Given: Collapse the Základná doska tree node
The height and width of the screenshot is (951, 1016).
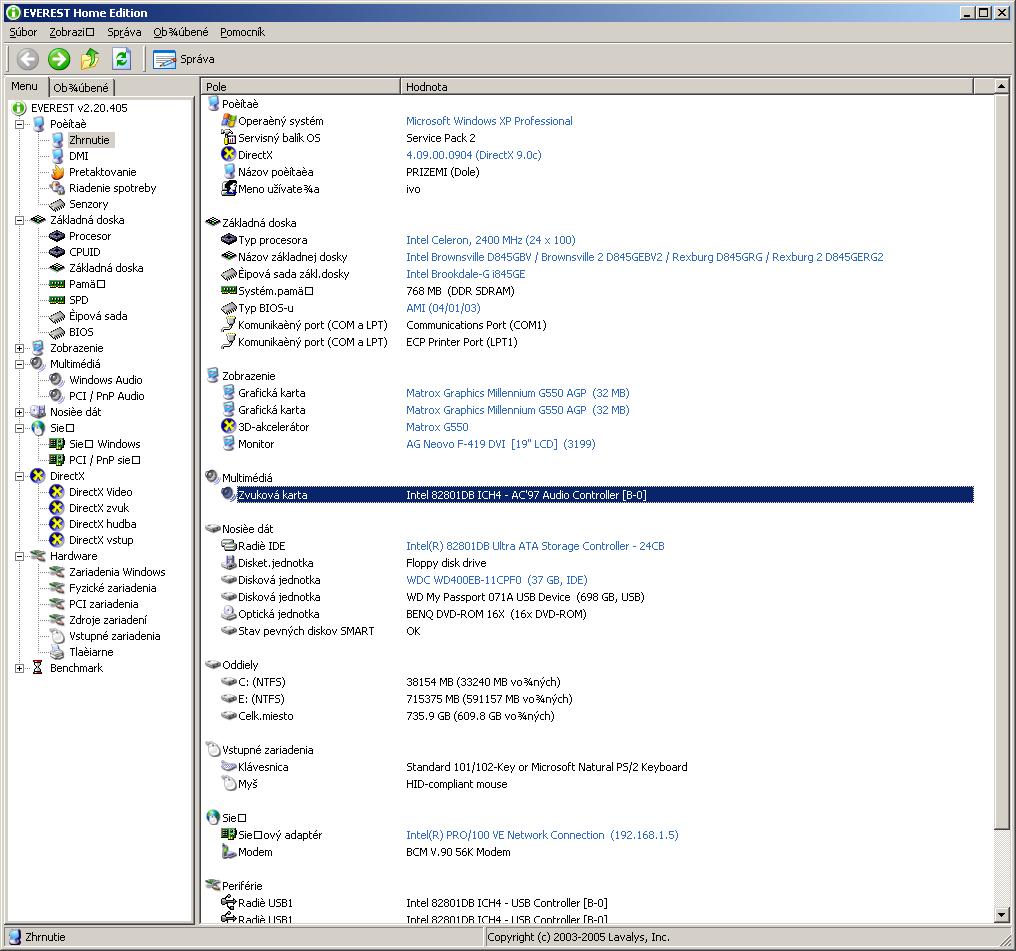Looking at the screenshot, I should coord(20,220).
